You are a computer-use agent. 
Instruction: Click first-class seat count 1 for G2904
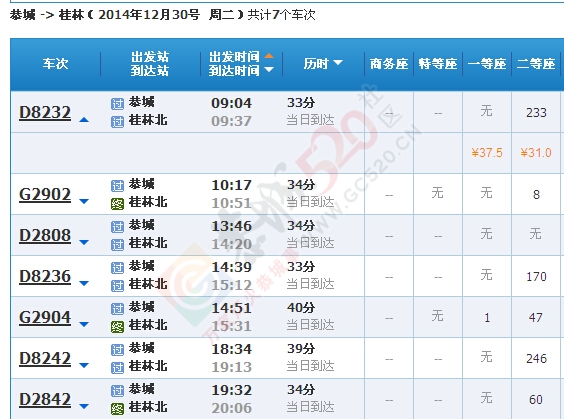tap(487, 318)
